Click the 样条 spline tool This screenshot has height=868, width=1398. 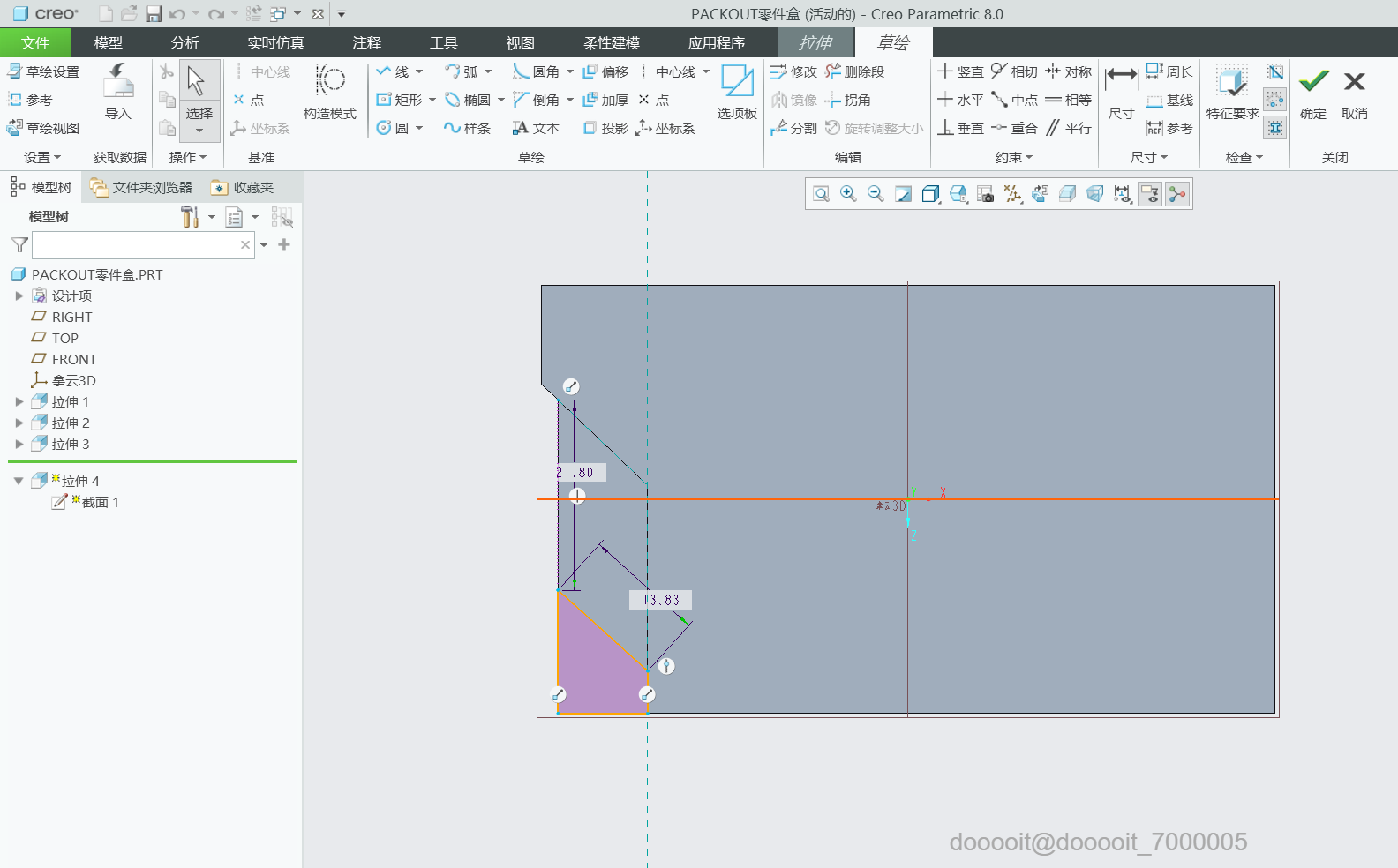coord(467,128)
